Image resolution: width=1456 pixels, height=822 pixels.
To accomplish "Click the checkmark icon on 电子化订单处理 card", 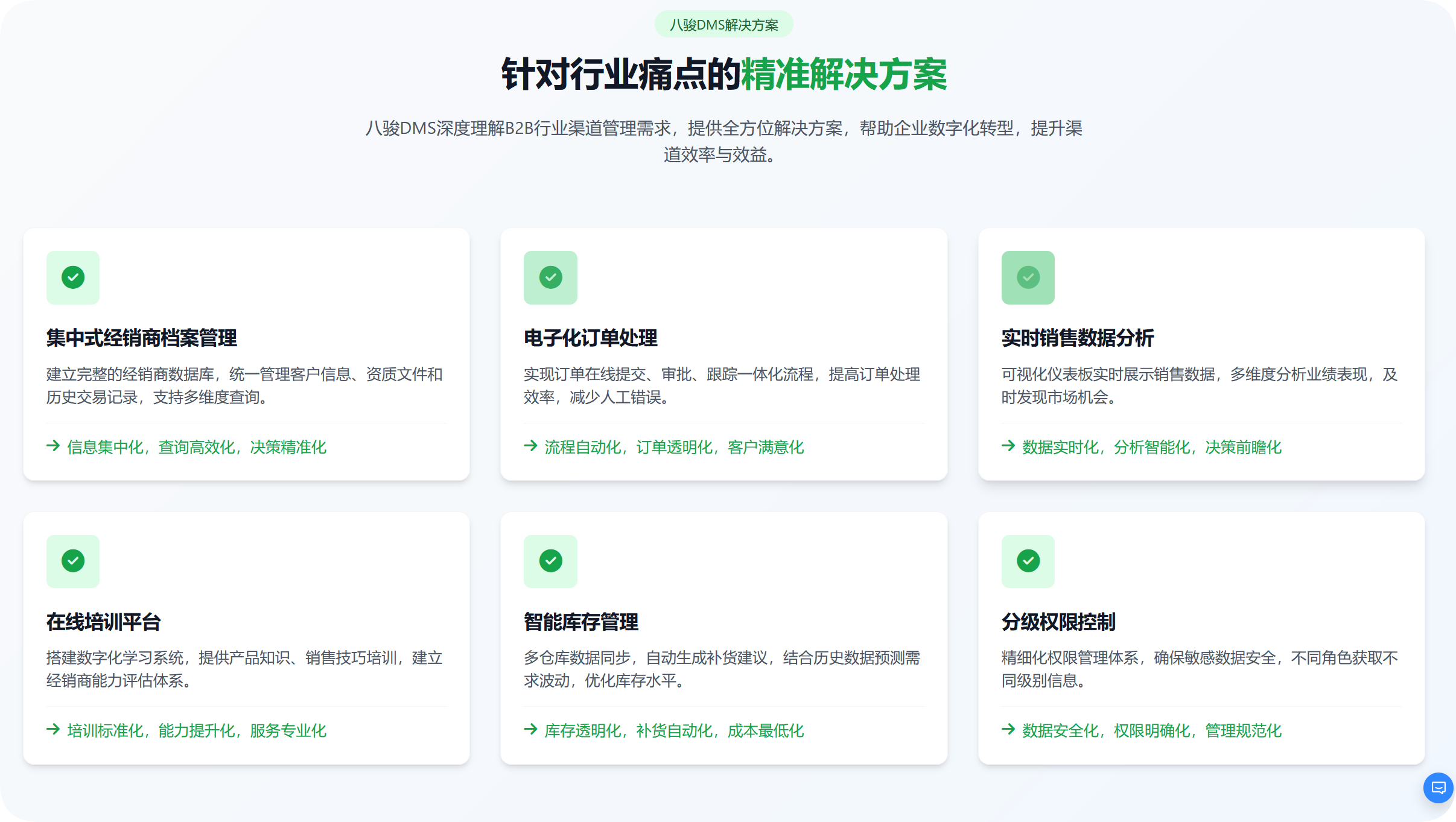I will [550, 277].
